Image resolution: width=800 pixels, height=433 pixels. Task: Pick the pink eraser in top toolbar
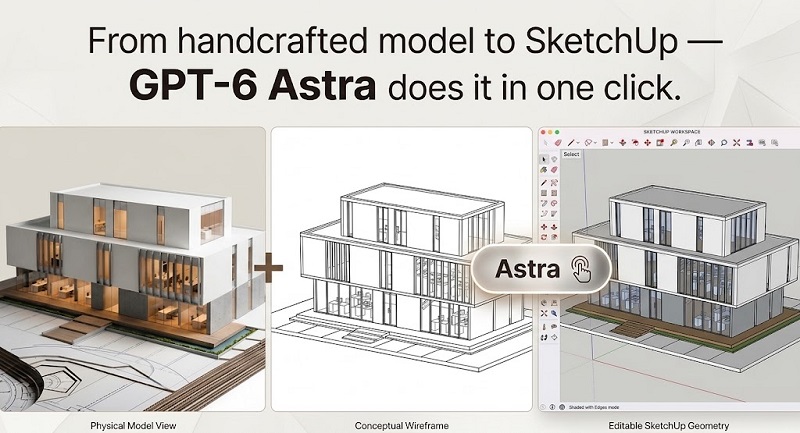coord(558,143)
